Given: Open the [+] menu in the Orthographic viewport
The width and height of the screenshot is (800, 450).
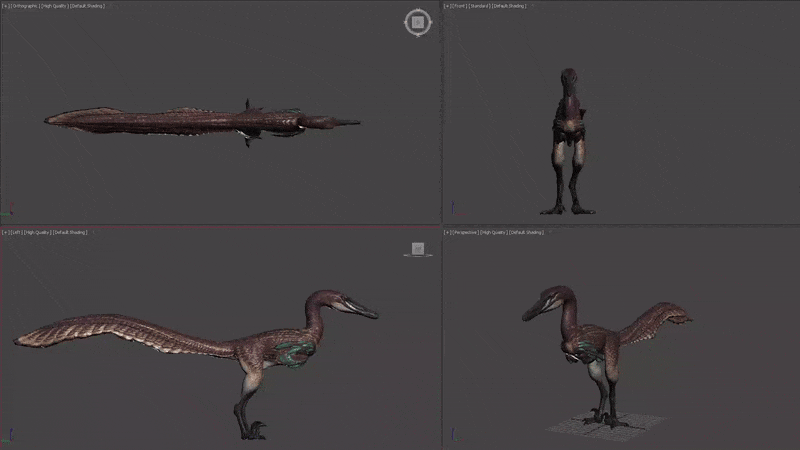Looking at the screenshot, I should click(x=5, y=6).
